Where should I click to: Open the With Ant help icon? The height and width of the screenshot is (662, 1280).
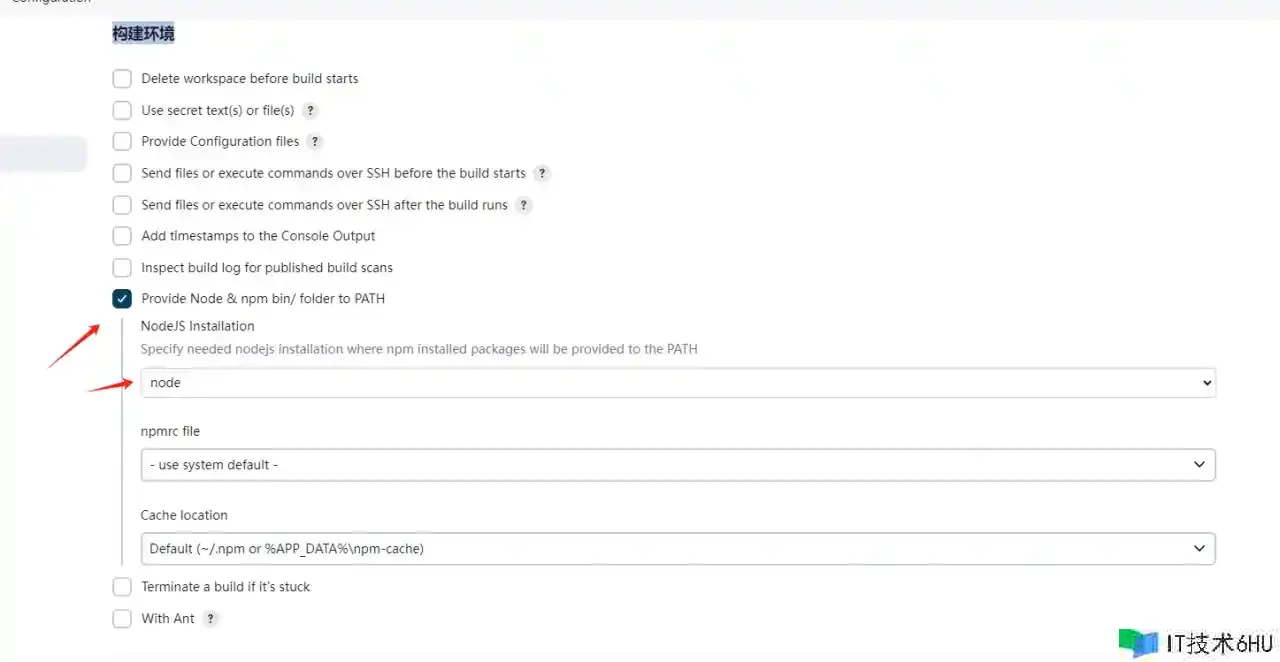click(210, 619)
